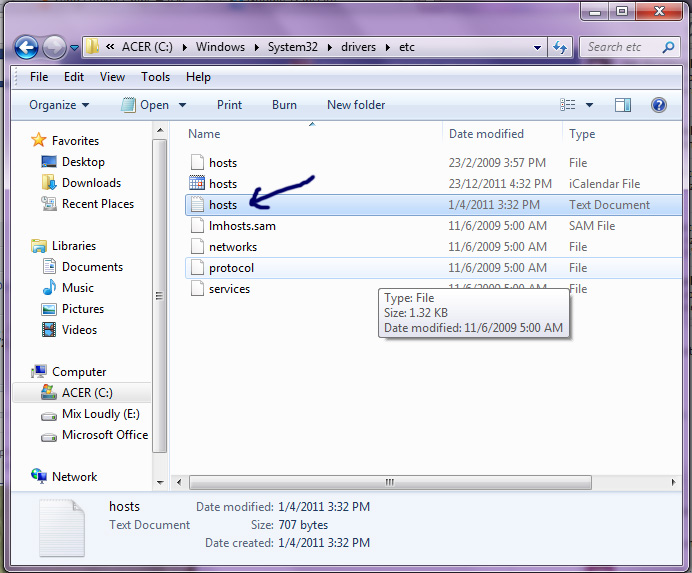Select the hosts Text Document icon

[x=197, y=204]
